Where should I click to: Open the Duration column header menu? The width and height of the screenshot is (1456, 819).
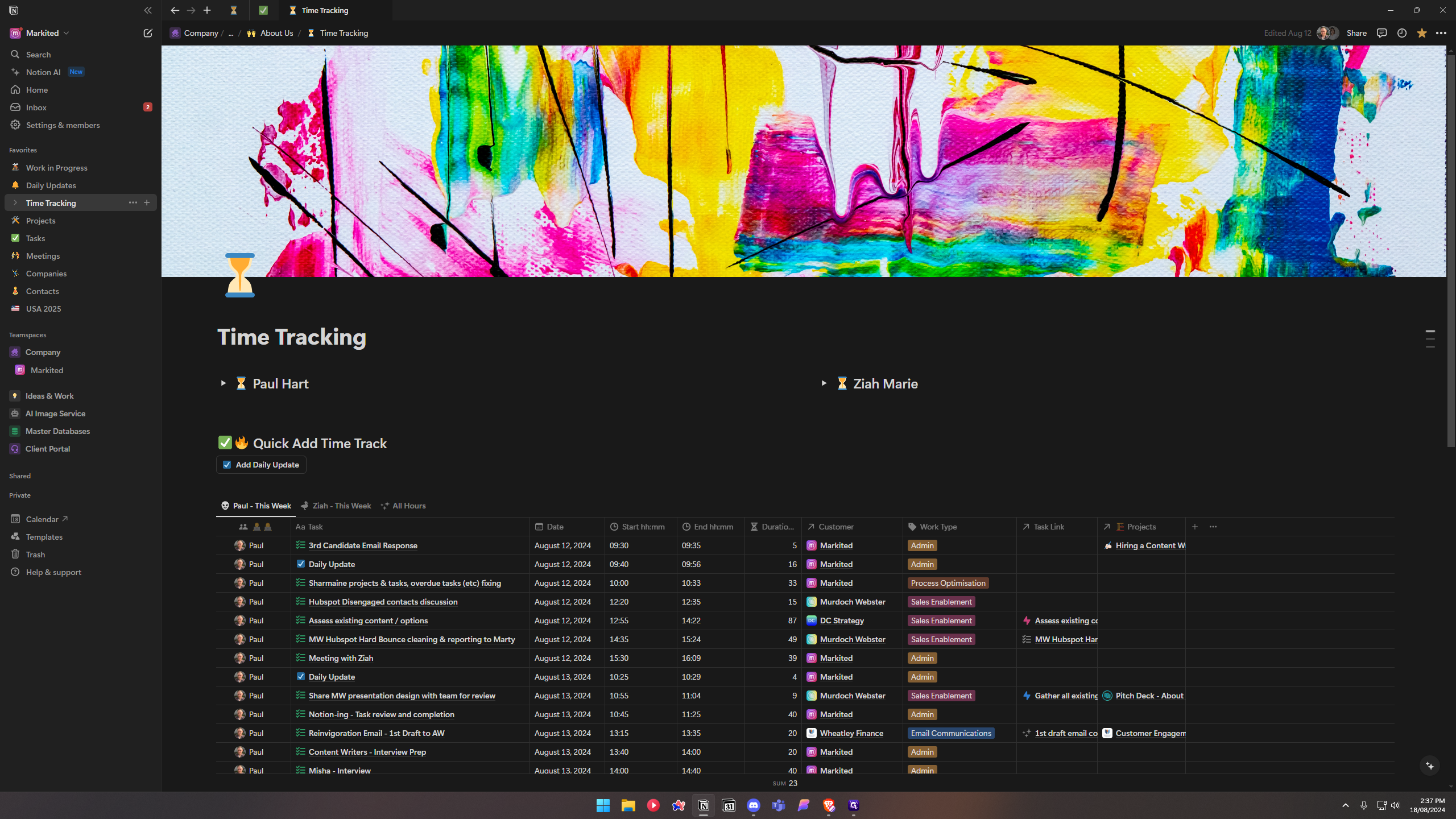coord(773,527)
